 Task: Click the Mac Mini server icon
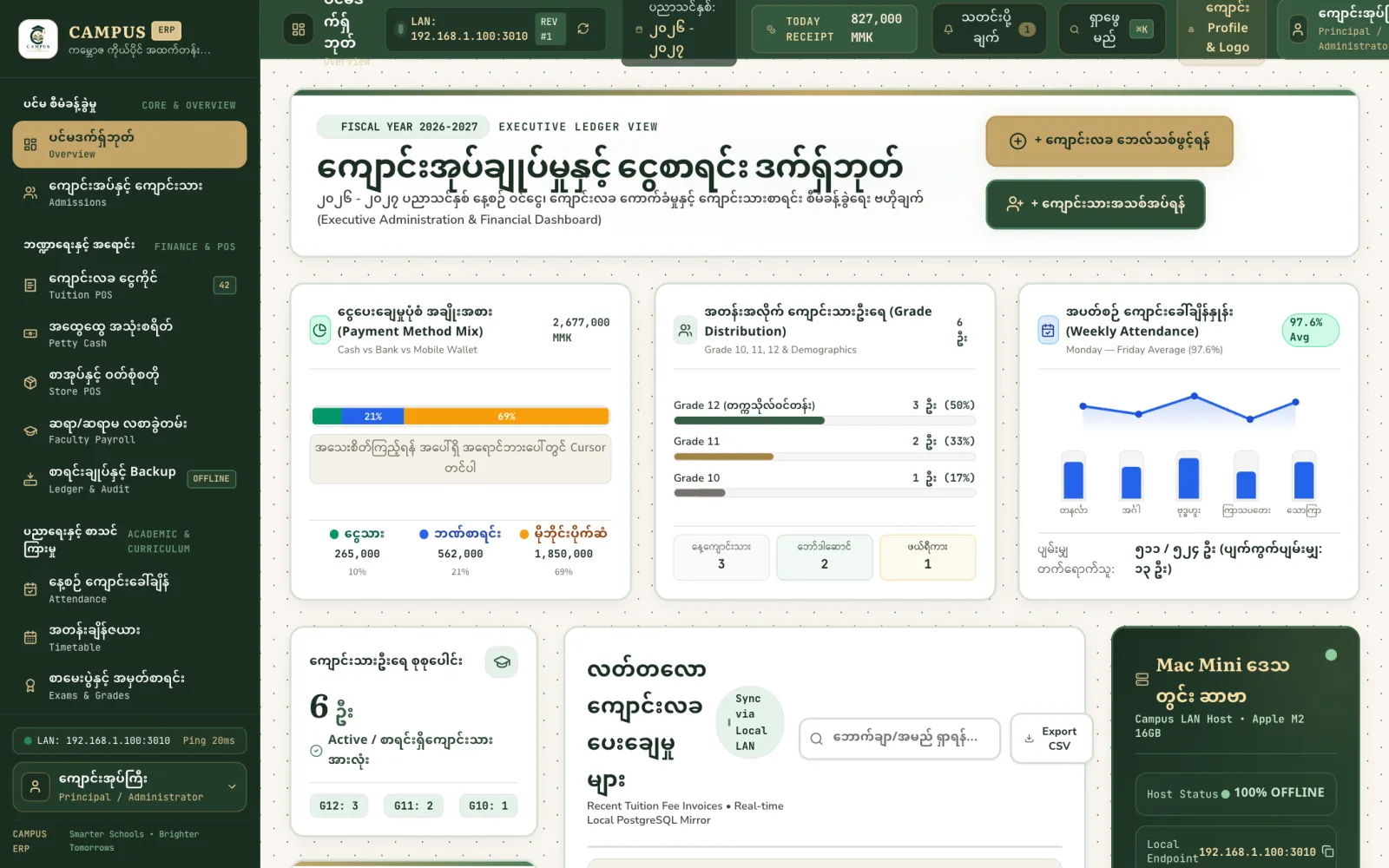point(1142,680)
